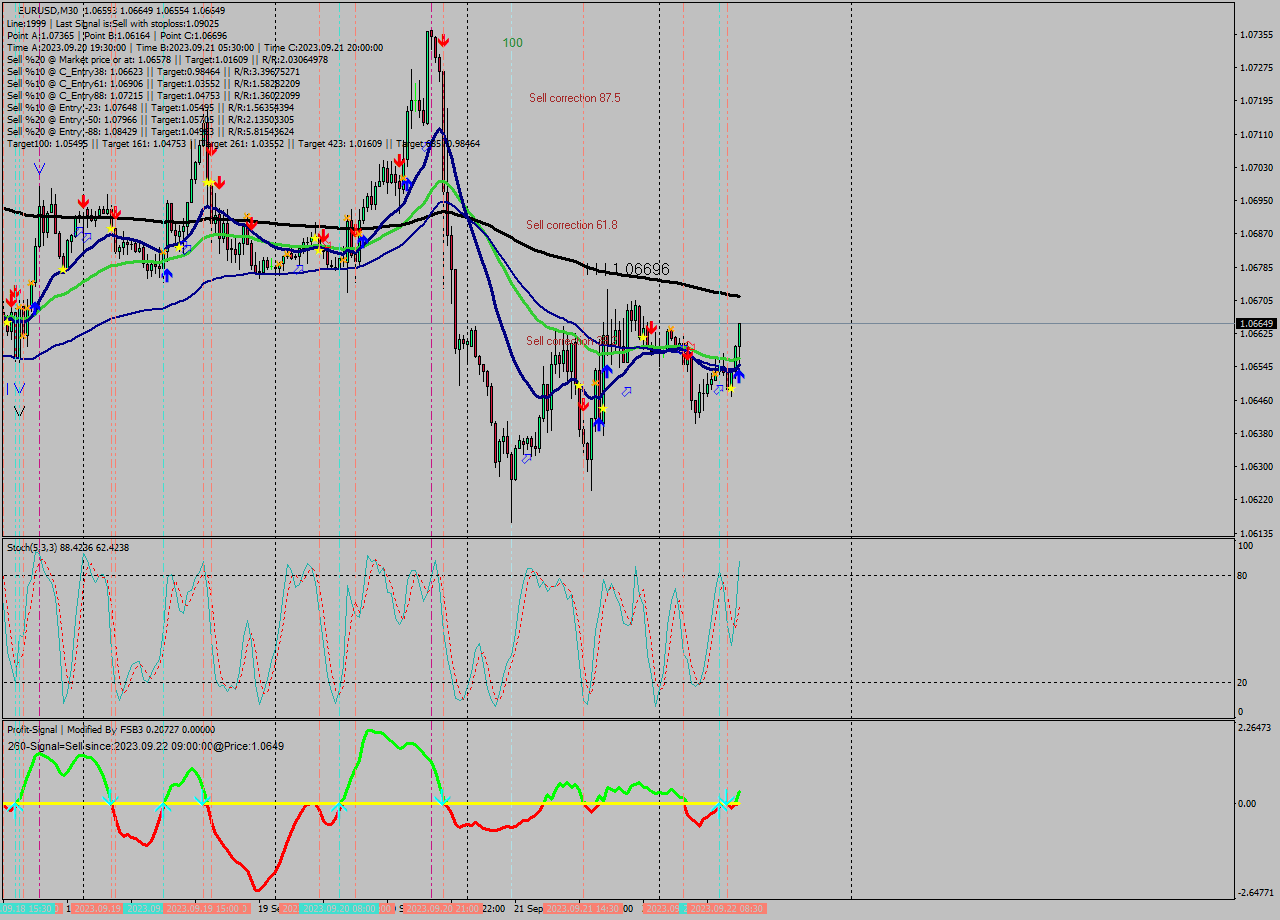
Task: Click the 'Target100: 1.05495' targets line
Action: pos(243,143)
